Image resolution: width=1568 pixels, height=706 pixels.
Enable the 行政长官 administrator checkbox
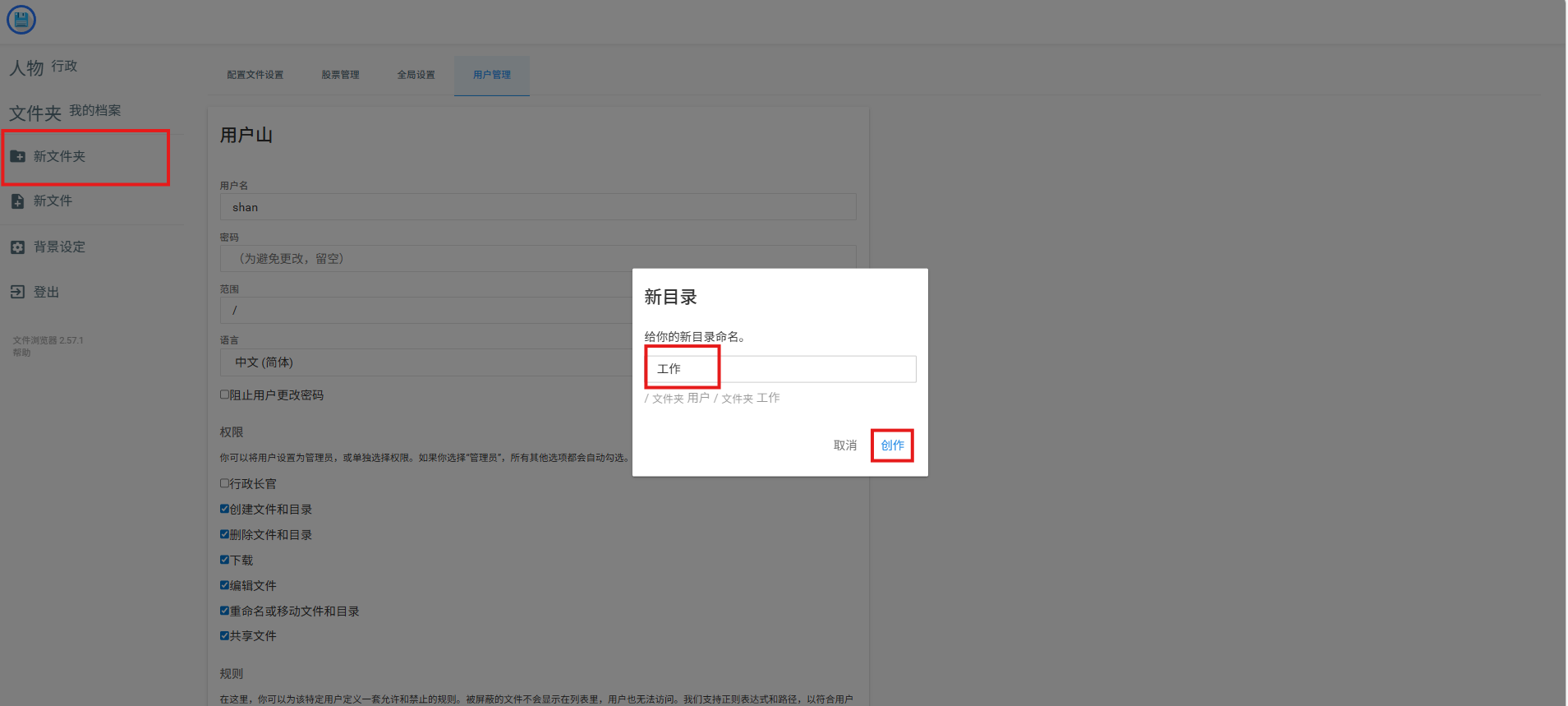pyautogui.click(x=224, y=483)
